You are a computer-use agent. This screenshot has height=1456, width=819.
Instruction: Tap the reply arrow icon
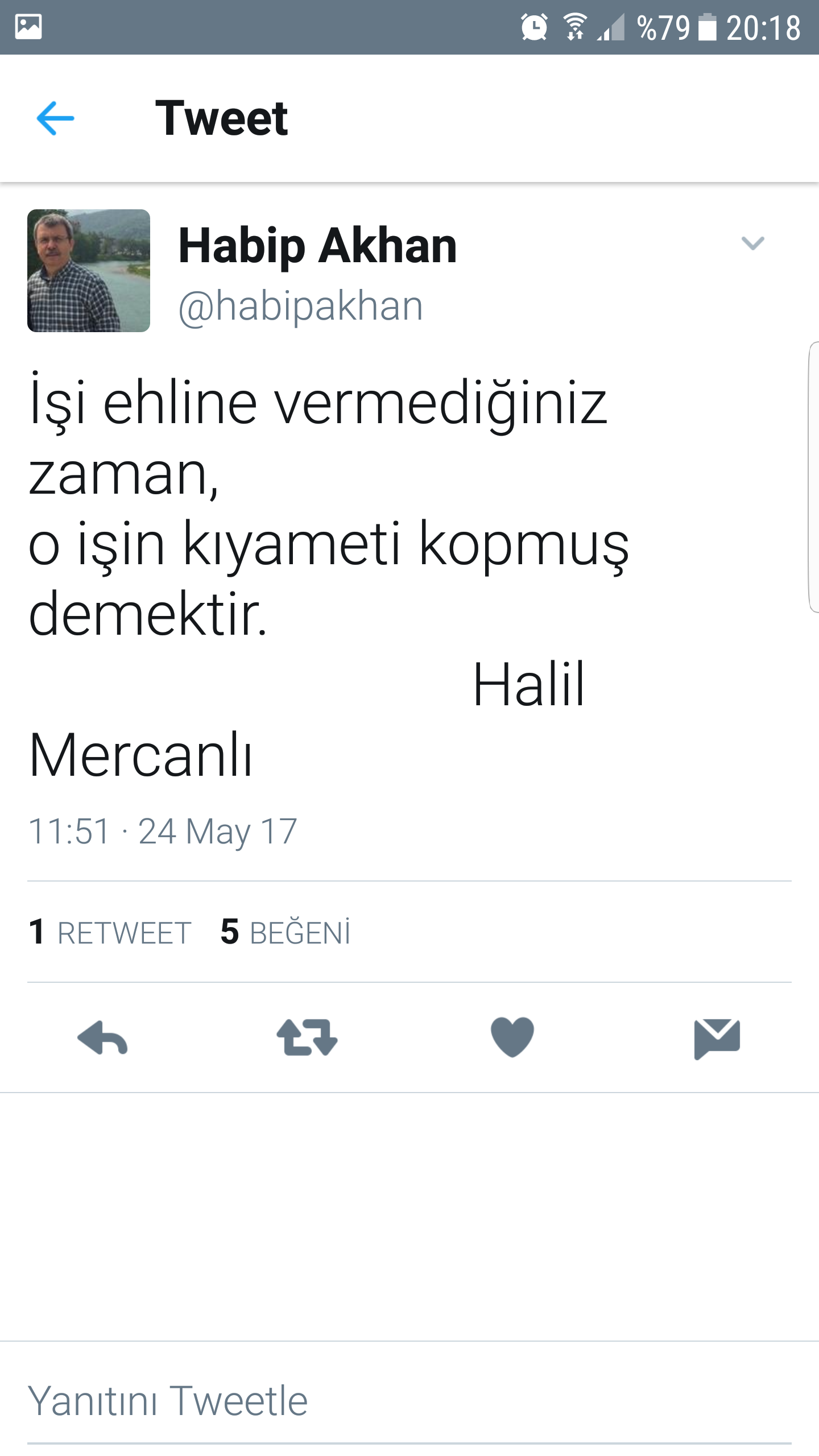(102, 1038)
